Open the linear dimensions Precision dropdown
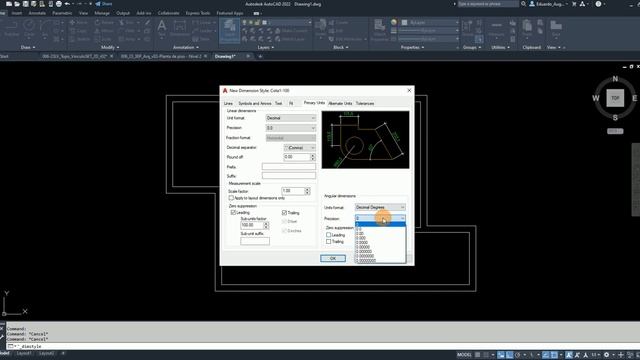 tap(291, 128)
